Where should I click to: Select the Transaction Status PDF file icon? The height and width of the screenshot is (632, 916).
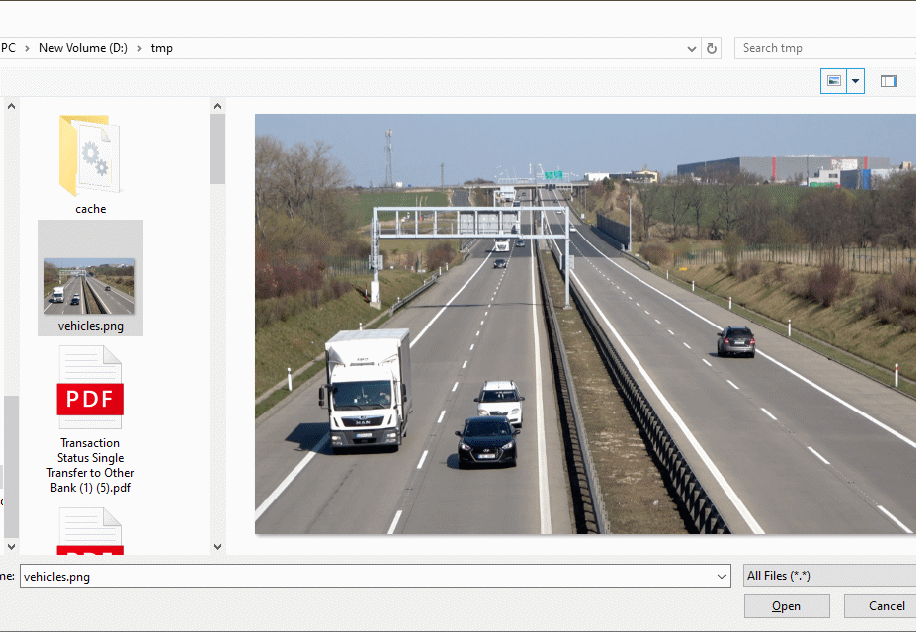pyautogui.click(x=90, y=387)
